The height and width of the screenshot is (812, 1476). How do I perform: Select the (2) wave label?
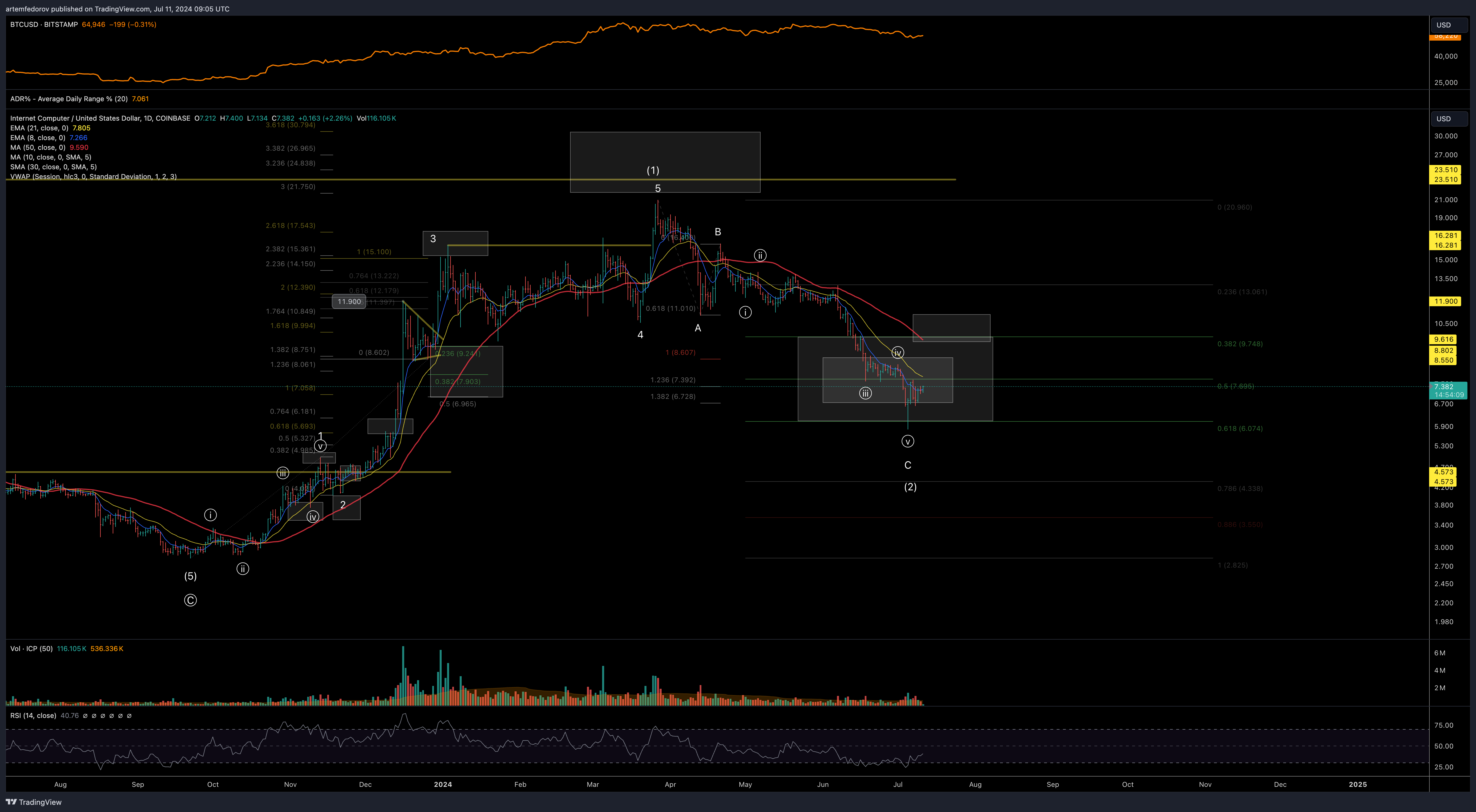pos(910,487)
